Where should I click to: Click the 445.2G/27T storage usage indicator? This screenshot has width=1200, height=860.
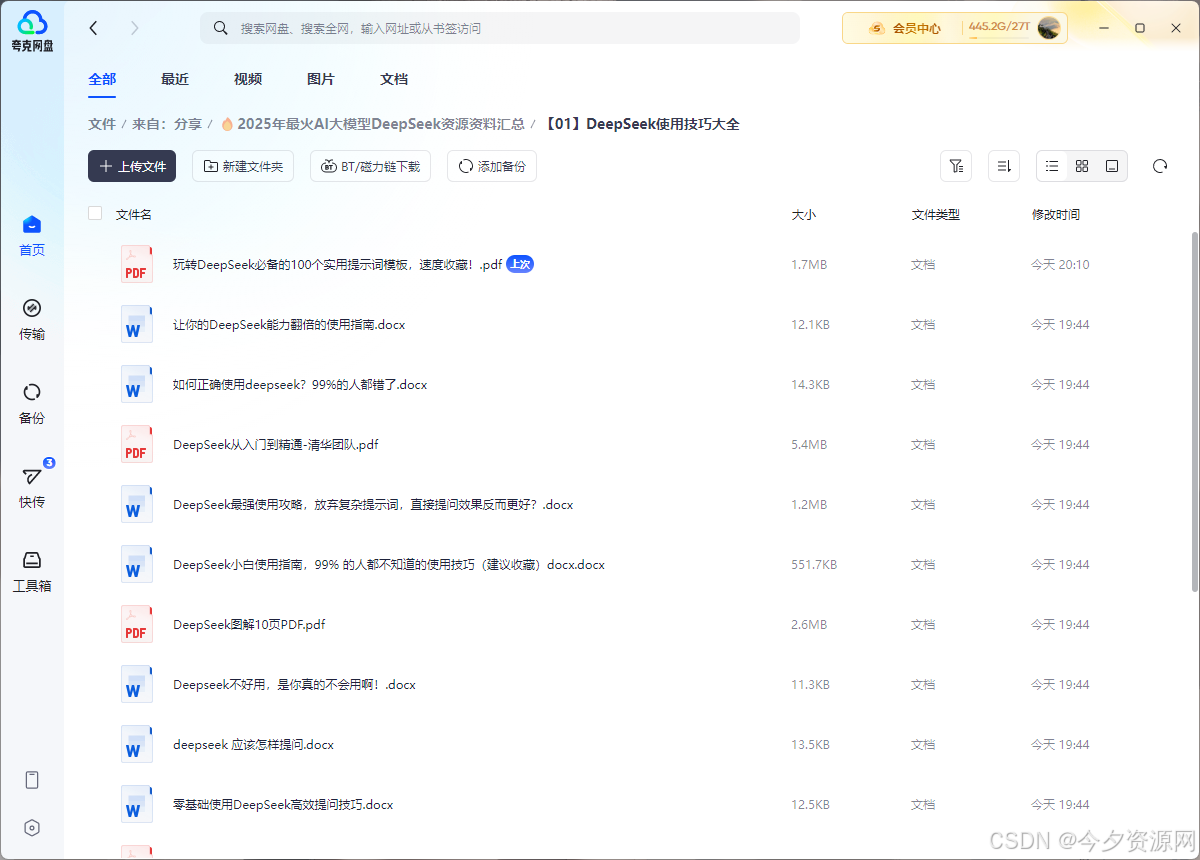[999, 27]
